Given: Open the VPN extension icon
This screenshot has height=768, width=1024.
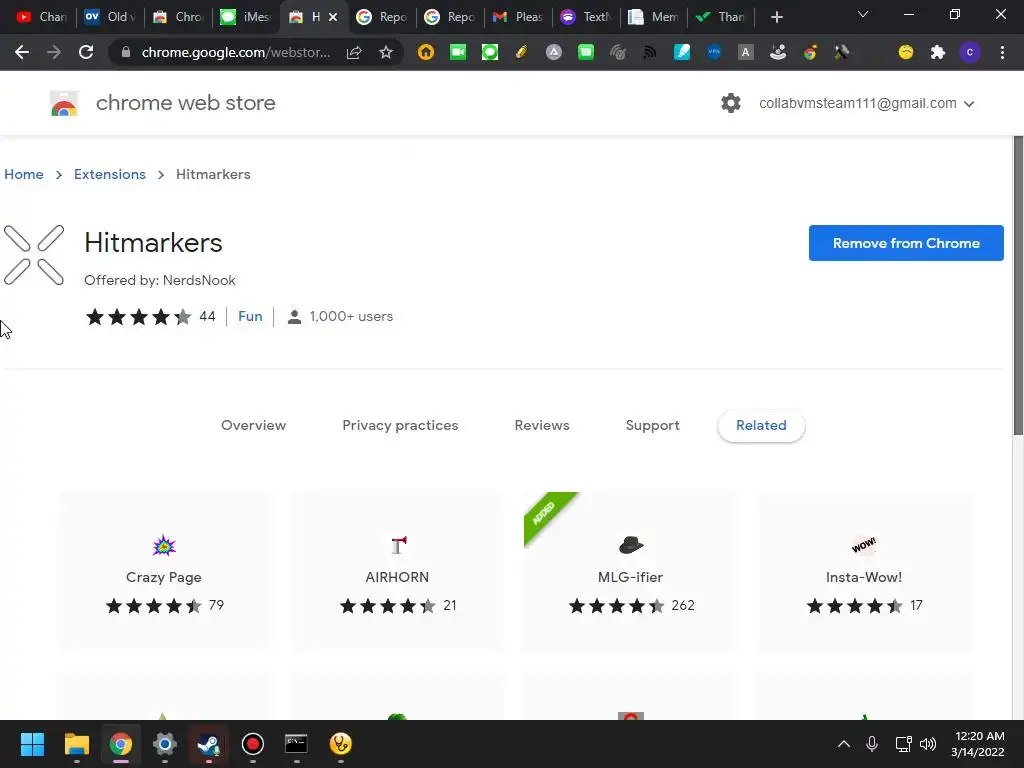Looking at the screenshot, I should pyautogui.click(x=714, y=52).
